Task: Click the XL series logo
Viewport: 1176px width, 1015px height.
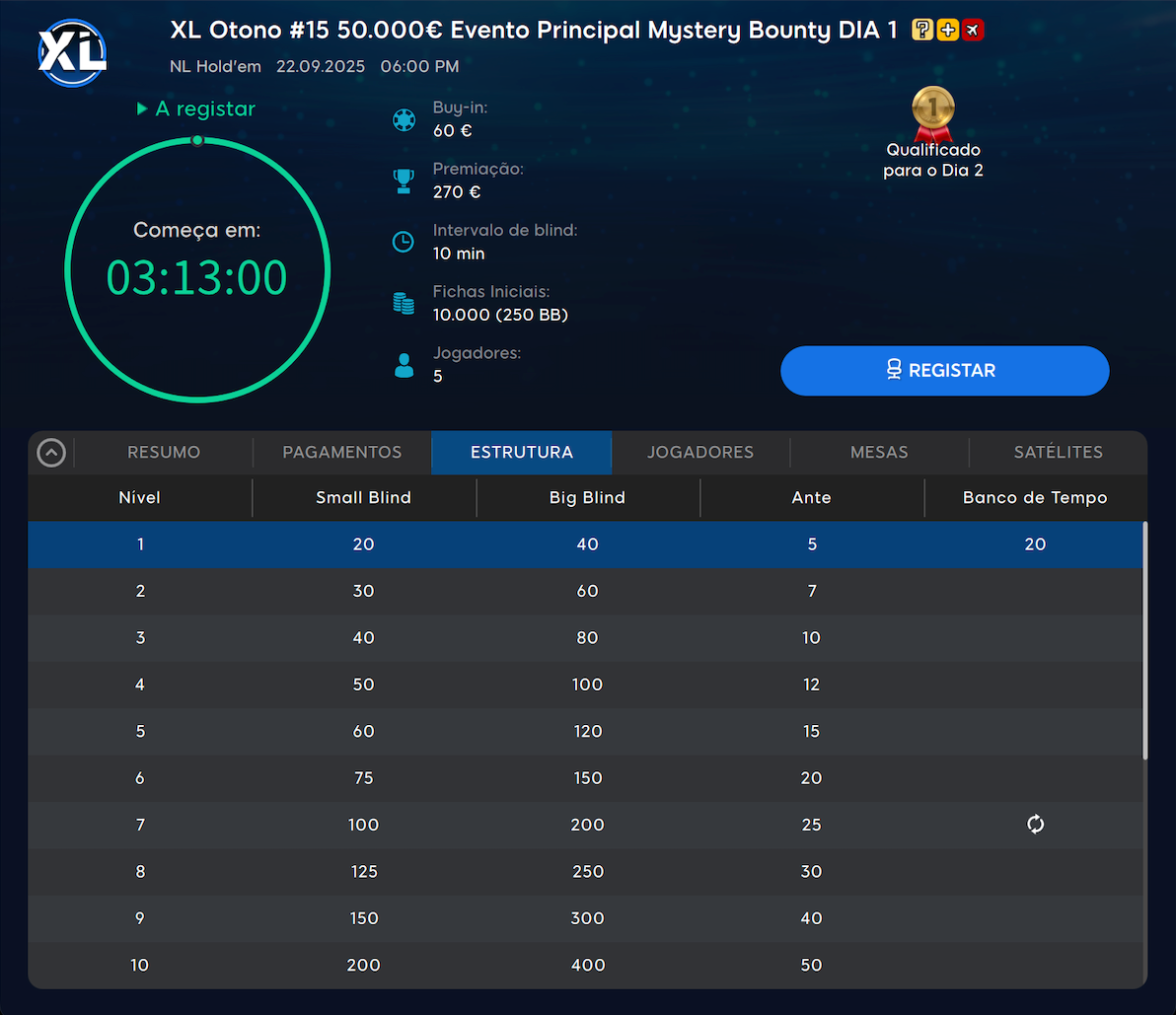Action: 71,52
